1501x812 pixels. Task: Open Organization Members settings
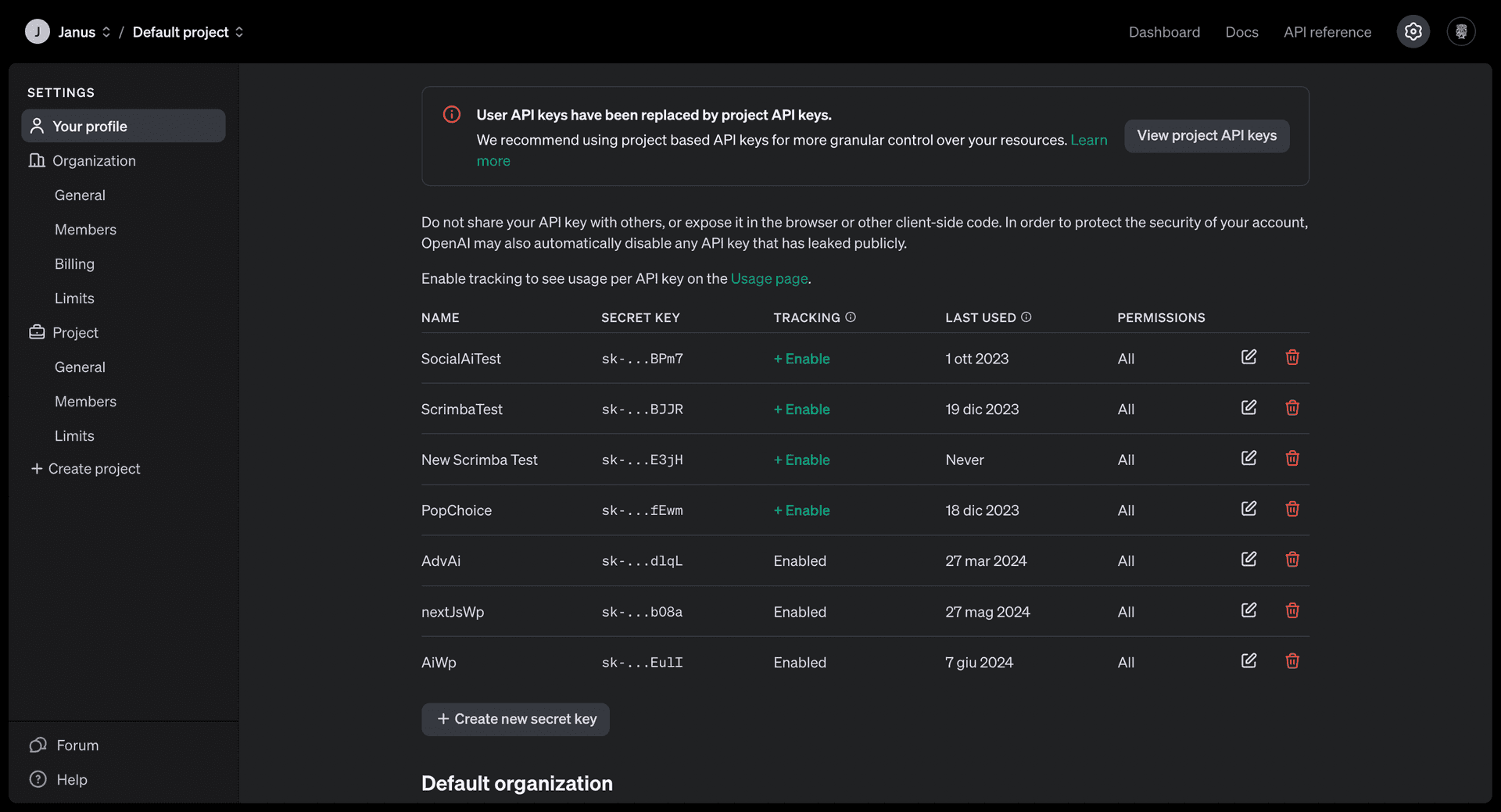pos(85,230)
